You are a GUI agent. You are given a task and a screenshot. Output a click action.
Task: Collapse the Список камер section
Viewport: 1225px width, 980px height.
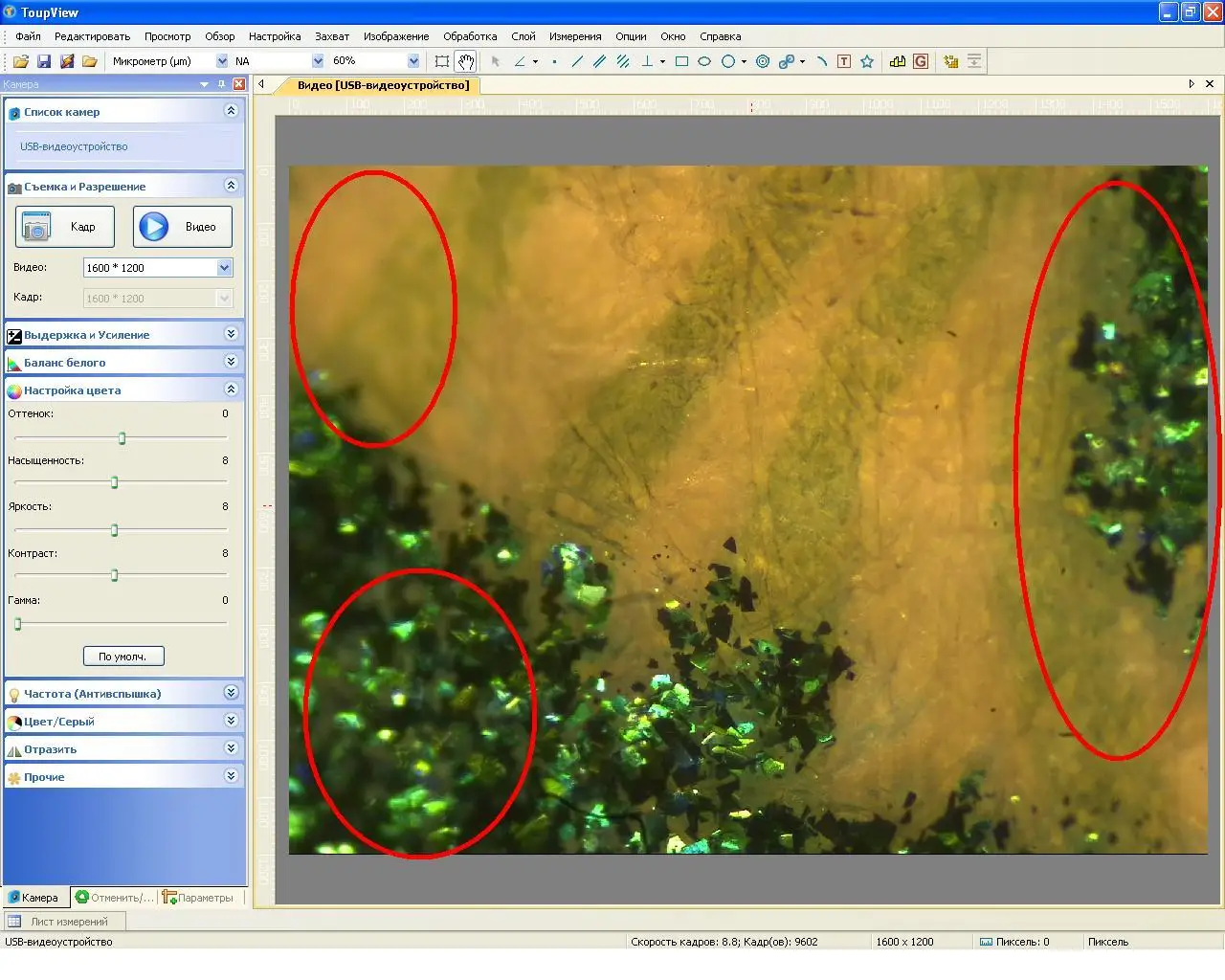tap(231, 111)
